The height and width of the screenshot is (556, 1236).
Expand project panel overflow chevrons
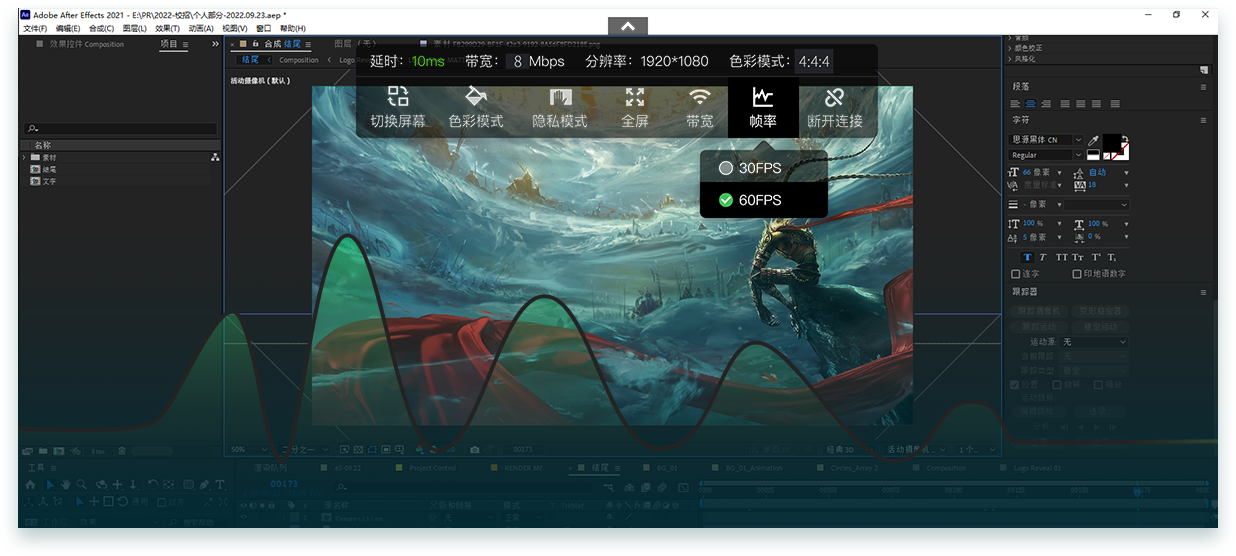(215, 44)
